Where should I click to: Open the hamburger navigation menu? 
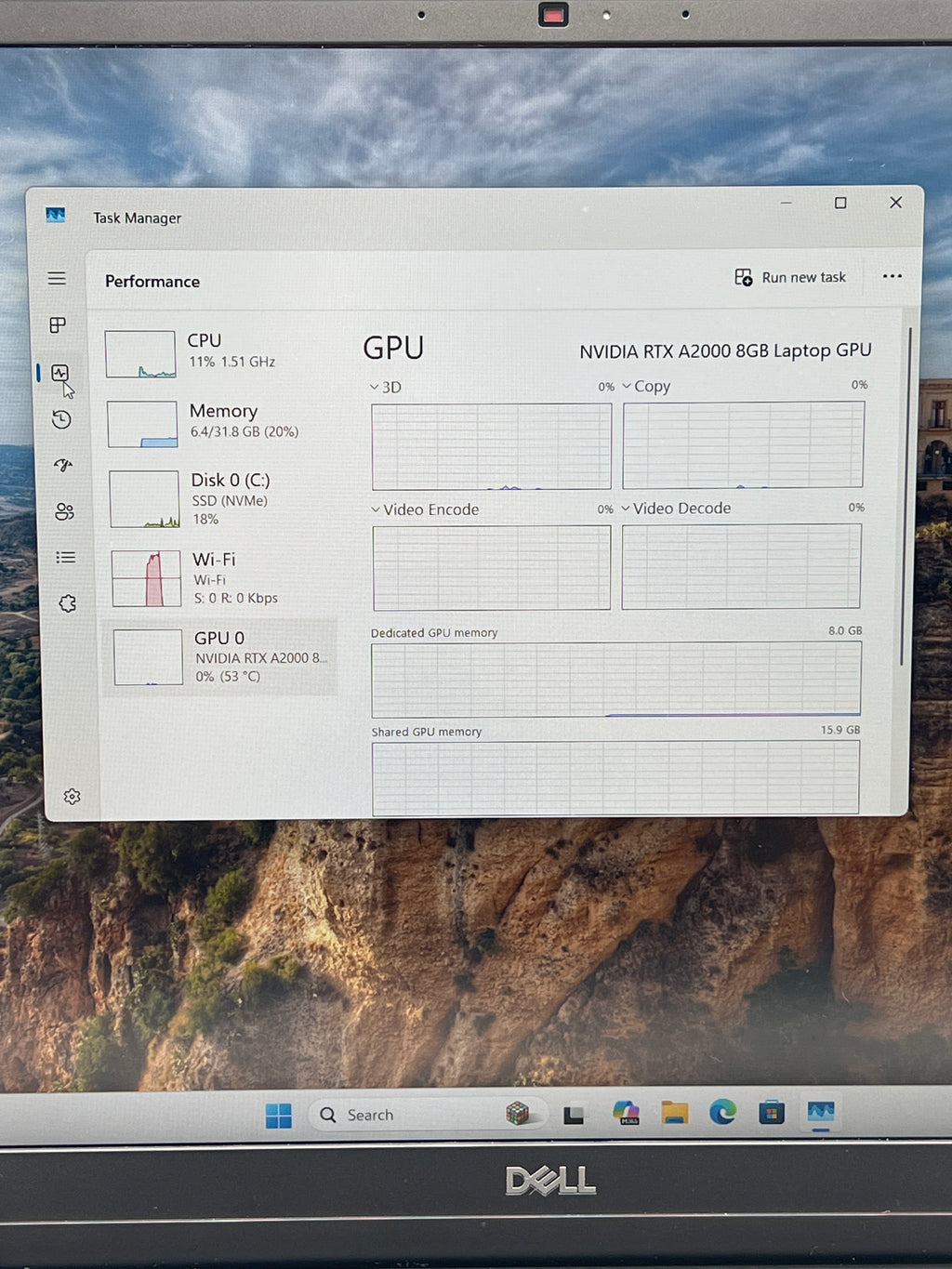[57, 278]
